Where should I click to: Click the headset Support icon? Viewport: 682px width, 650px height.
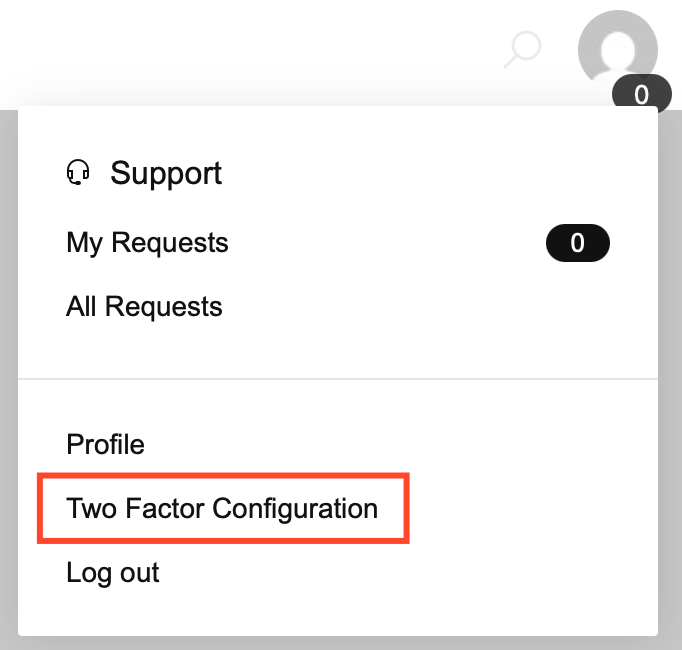click(x=78, y=172)
